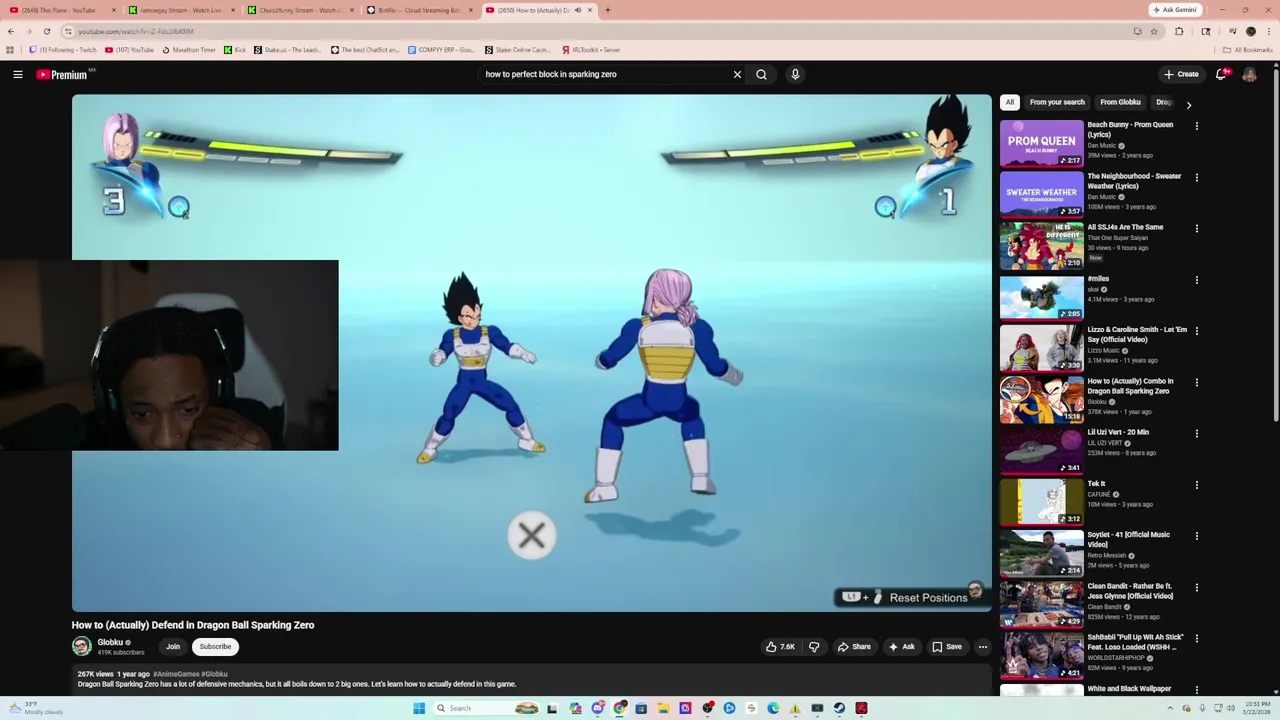Open options for Prom Queen video
This screenshot has height=720, width=1280.
point(1196,126)
